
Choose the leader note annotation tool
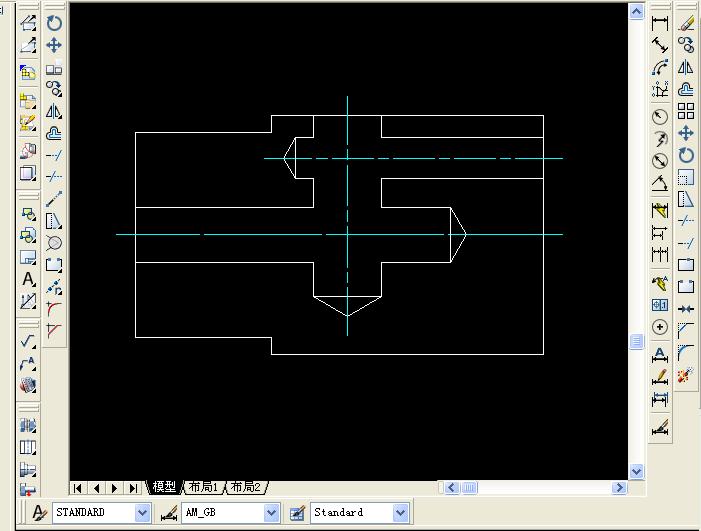click(28, 363)
